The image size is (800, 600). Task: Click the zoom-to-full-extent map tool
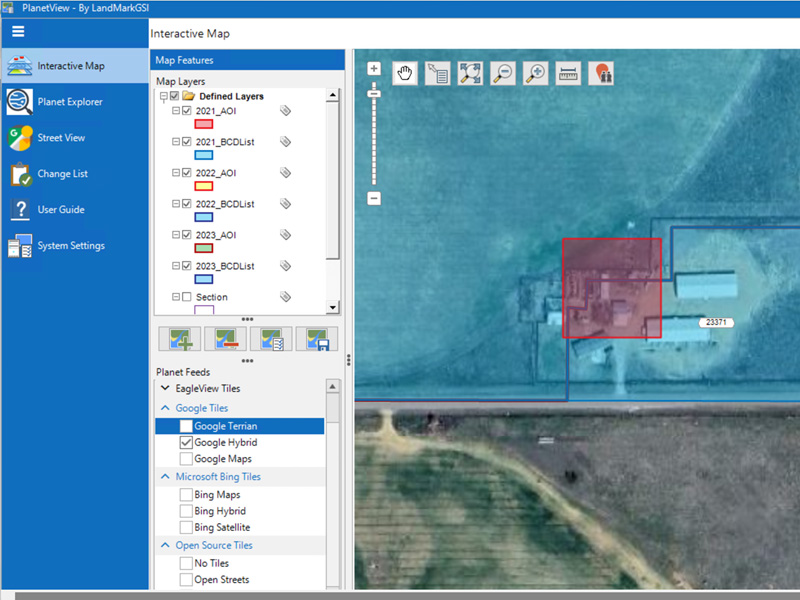coord(470,73)
